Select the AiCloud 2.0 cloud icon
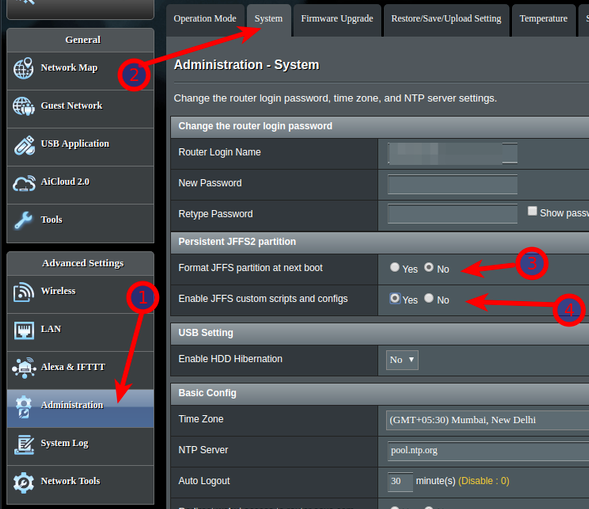 [x=24, y=183]
